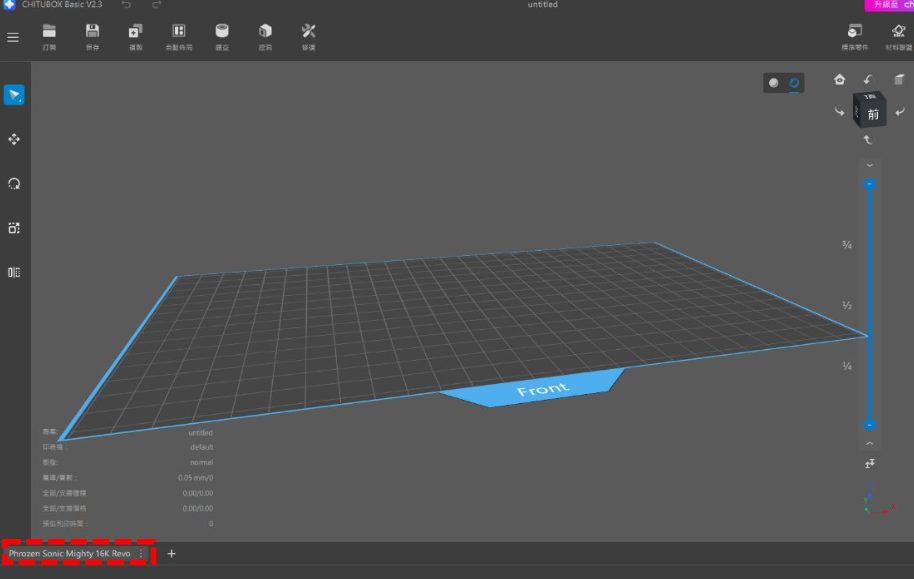
Task: Open the Repair tools icon
Action: click(x=308, y=32)
